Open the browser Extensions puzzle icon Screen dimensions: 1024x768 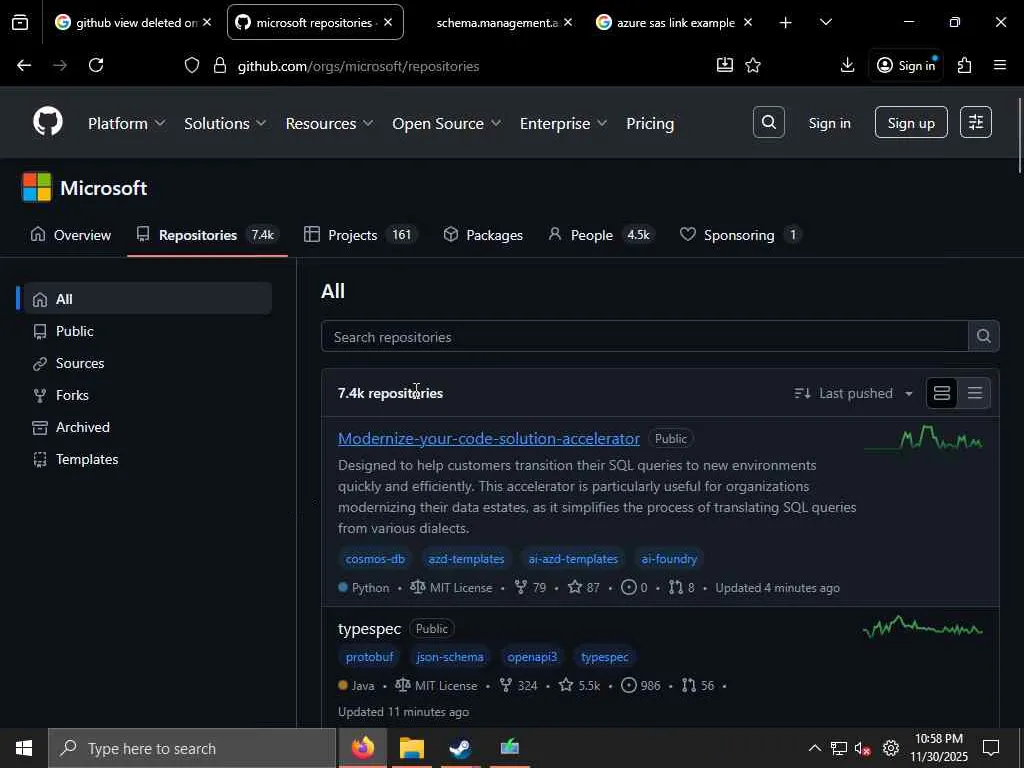964,65
